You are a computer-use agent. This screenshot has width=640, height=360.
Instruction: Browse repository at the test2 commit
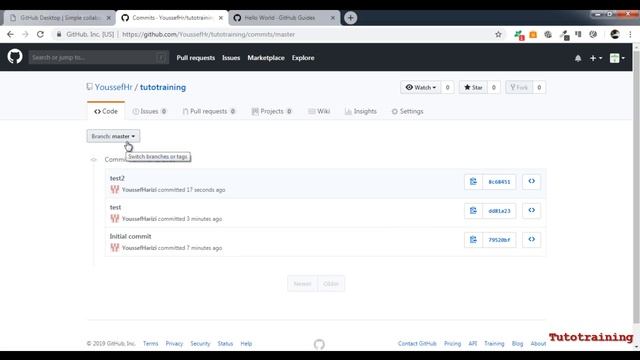(531, 182)
